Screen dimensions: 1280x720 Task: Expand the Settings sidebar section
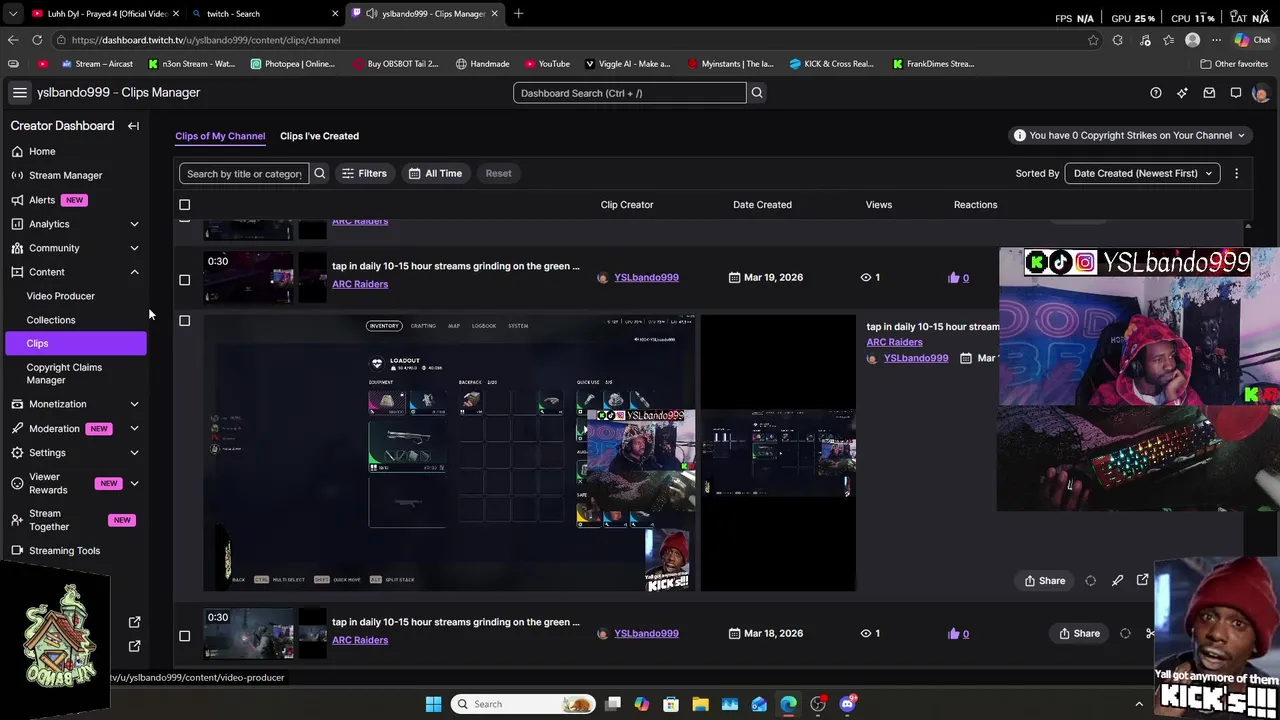tap(134, 453)
